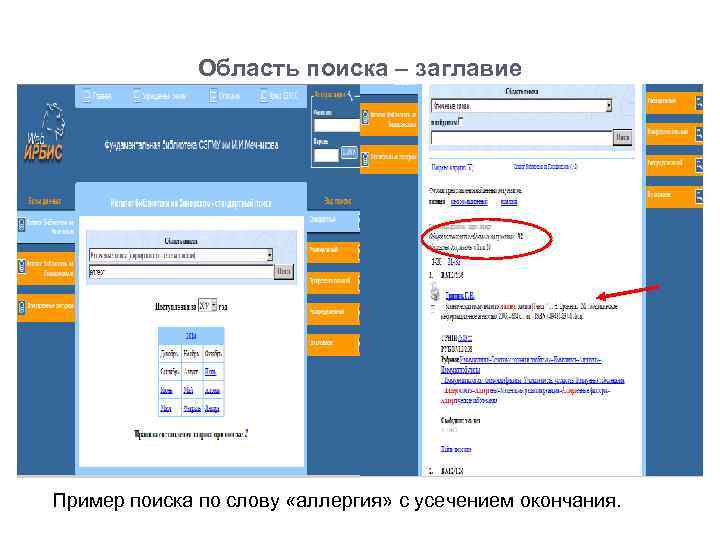The width and height of the screenshot is (720, 540).
Task: Click the Ноябрь cell in the calendar
Action: [x=191, y=354]
